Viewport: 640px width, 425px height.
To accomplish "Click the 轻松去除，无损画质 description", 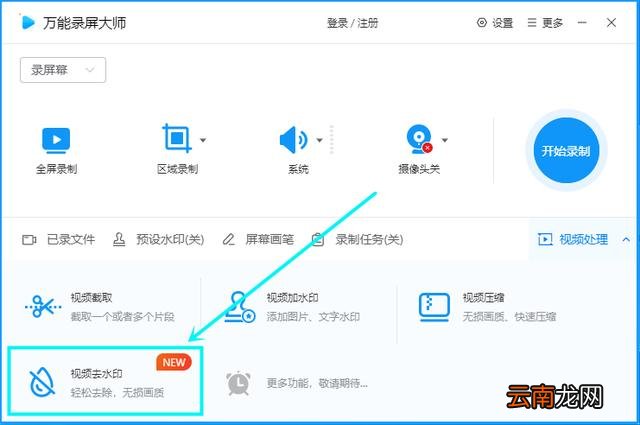I will pos(117,392).
